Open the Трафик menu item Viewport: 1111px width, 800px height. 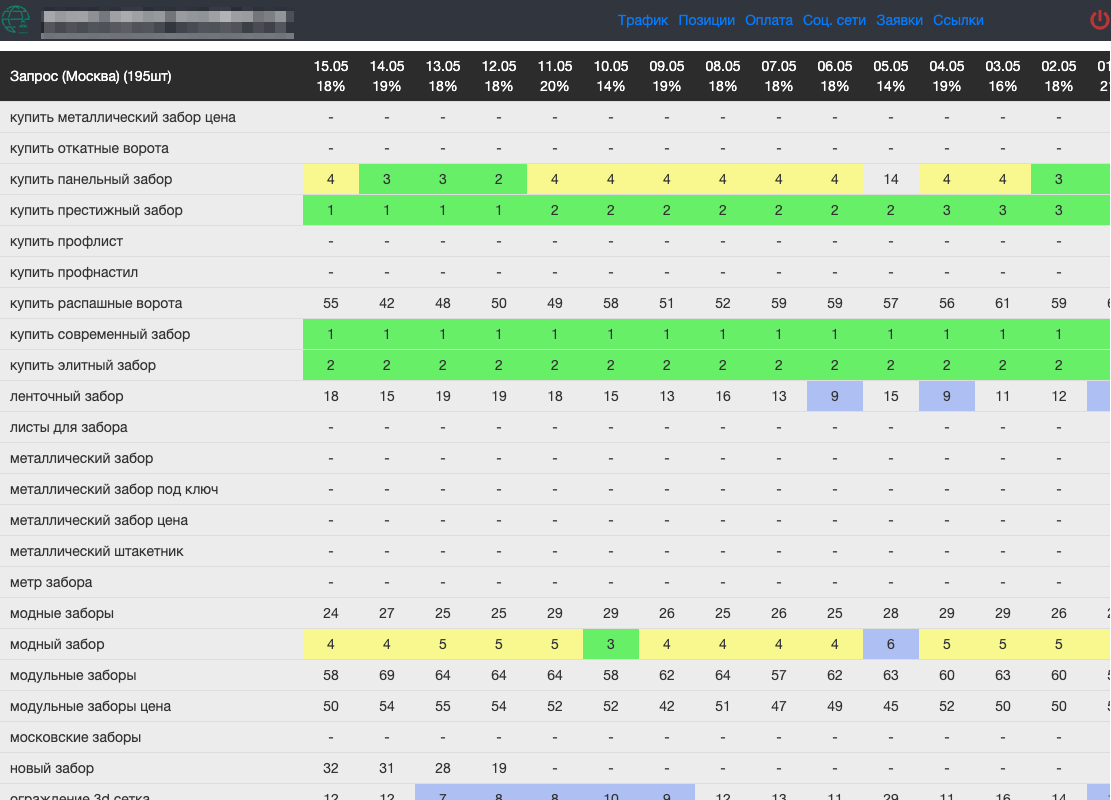pos(642,20)
